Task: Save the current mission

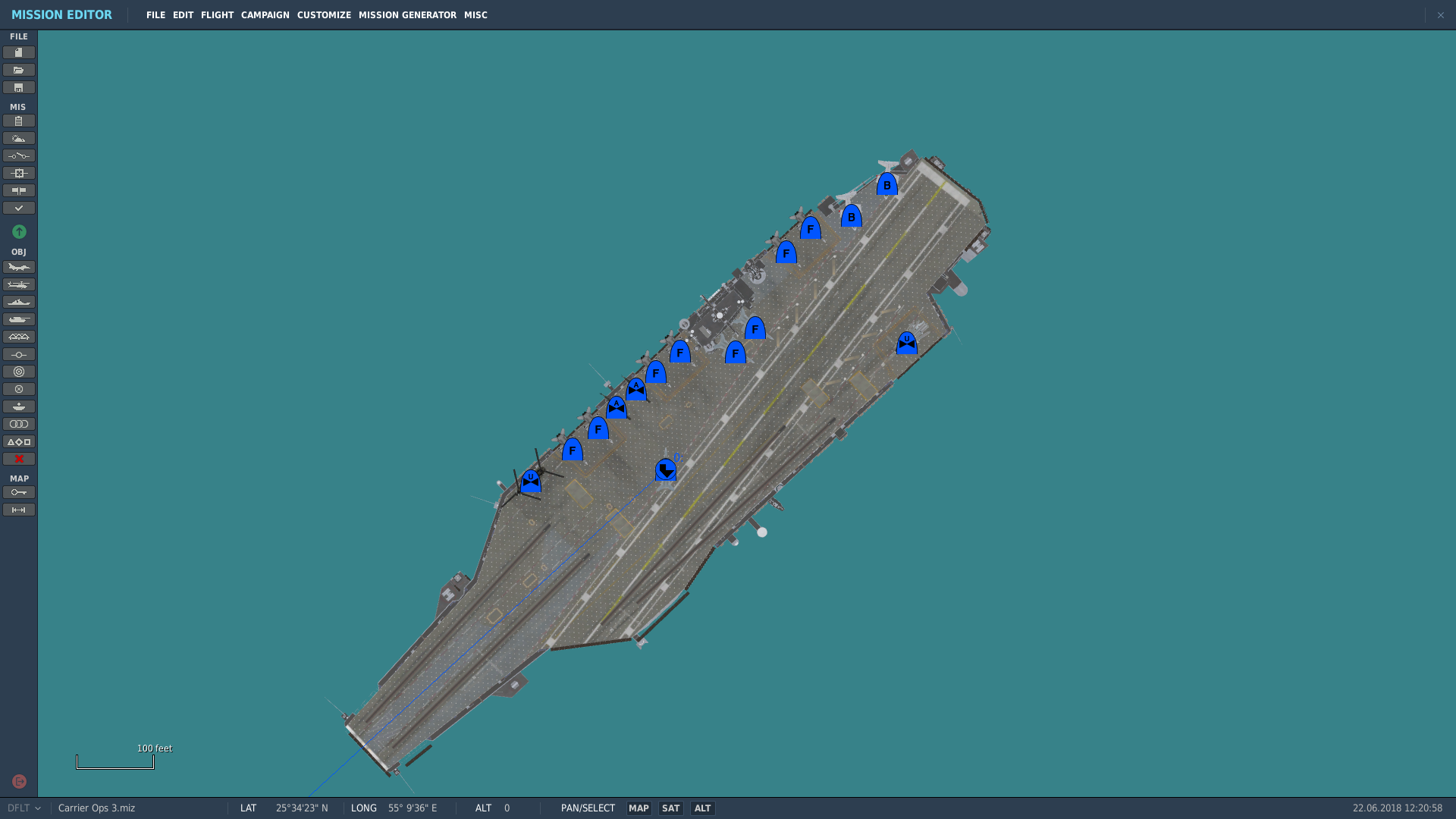Action: [x=19, y=87]
